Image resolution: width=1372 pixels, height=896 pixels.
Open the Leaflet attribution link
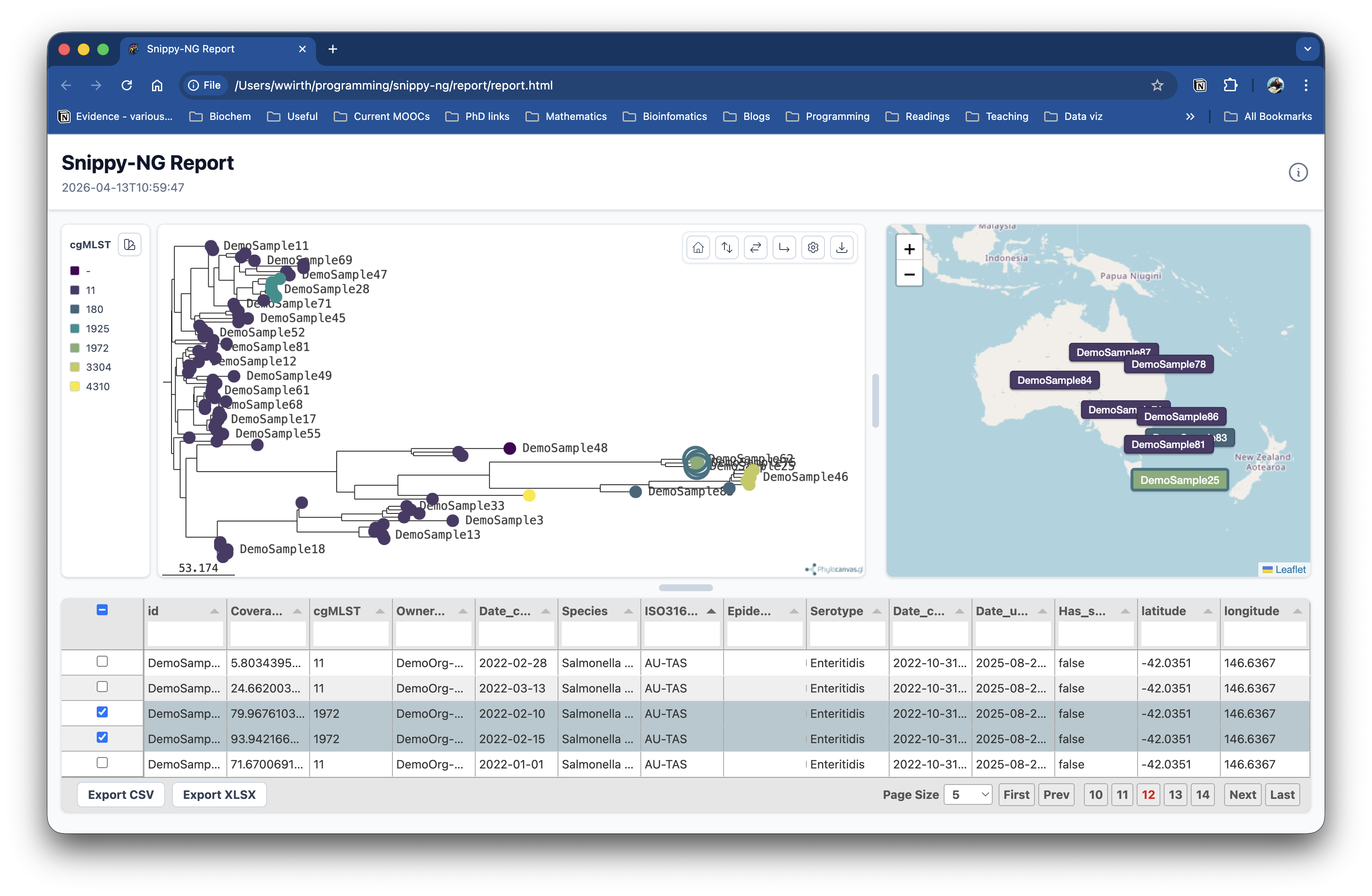1290,569
